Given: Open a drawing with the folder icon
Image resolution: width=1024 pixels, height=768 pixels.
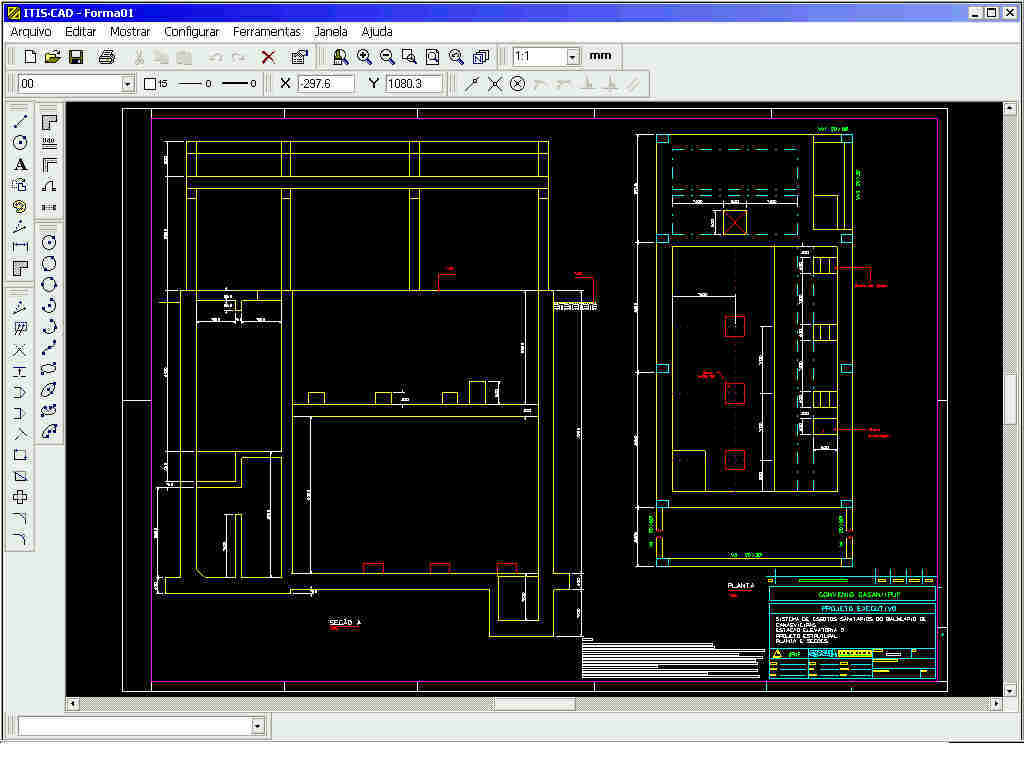Looking at the screenshot, I should point(53,57).
